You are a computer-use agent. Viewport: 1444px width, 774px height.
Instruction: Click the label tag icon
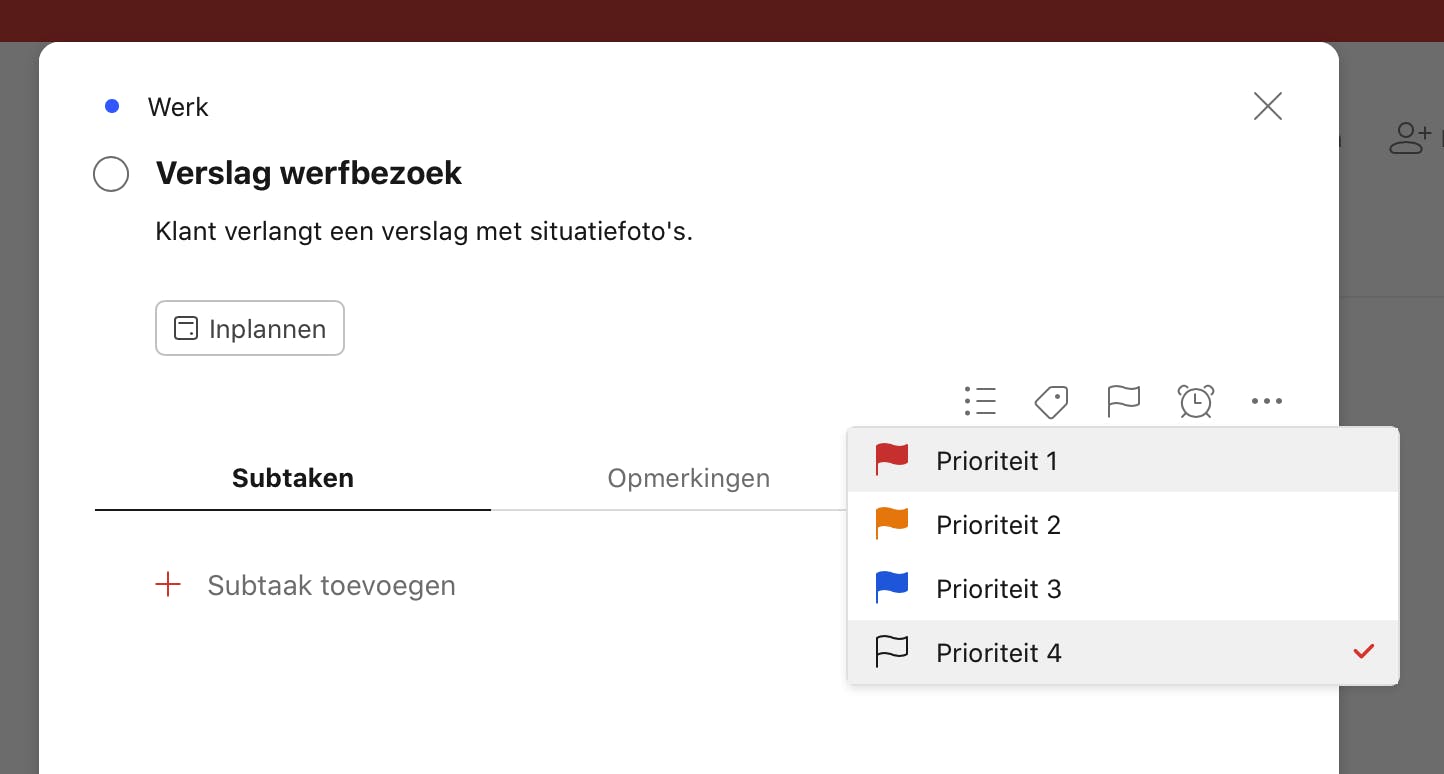click(x=1051, y=402)
